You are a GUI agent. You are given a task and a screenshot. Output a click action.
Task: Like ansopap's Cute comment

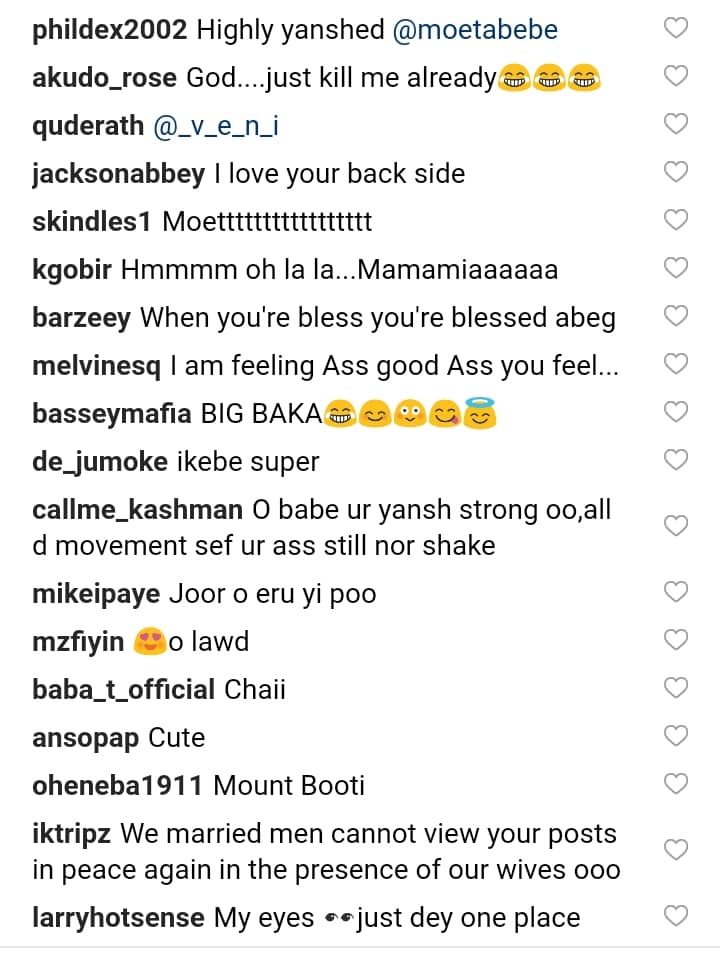coord(676,736)
